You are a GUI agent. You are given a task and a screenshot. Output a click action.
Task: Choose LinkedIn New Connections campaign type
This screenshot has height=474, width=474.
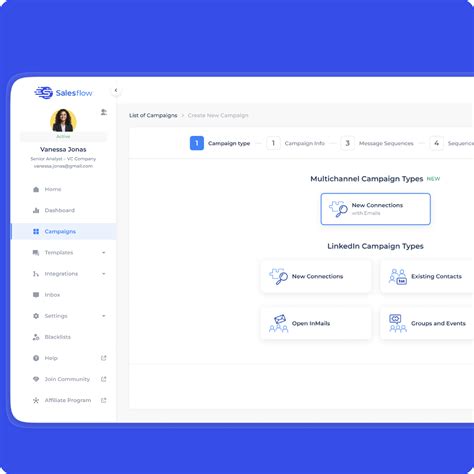316,276
